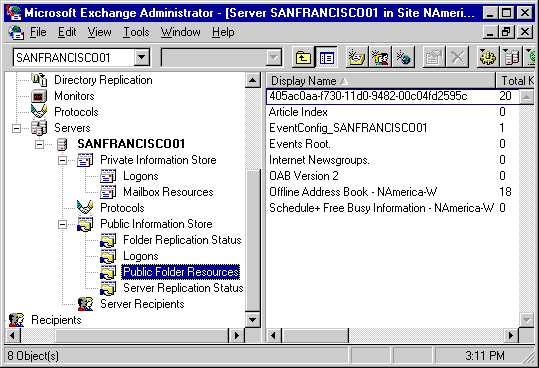The height and width of the screenshot is (368, 539).
Task: Open the View menu
Action: pos(99,32)
